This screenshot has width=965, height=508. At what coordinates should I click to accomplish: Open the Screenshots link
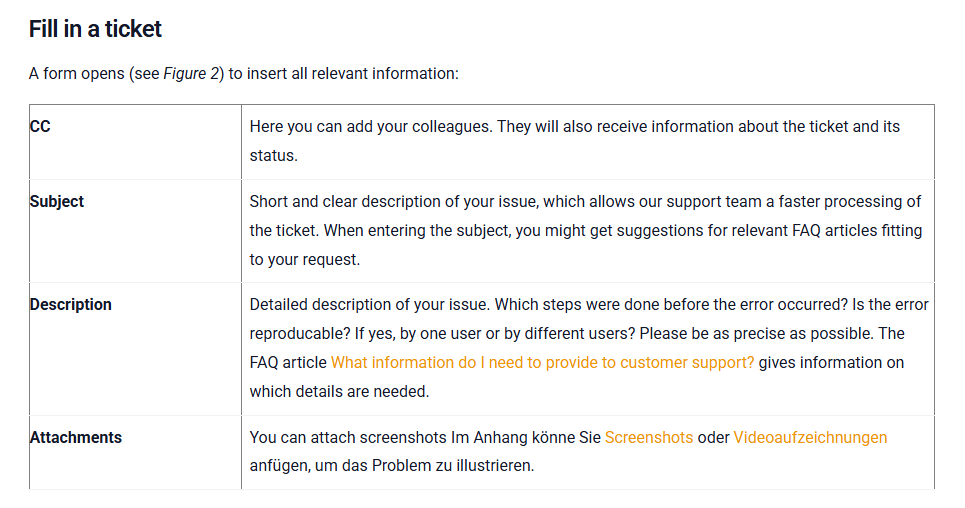coord(649,438)
